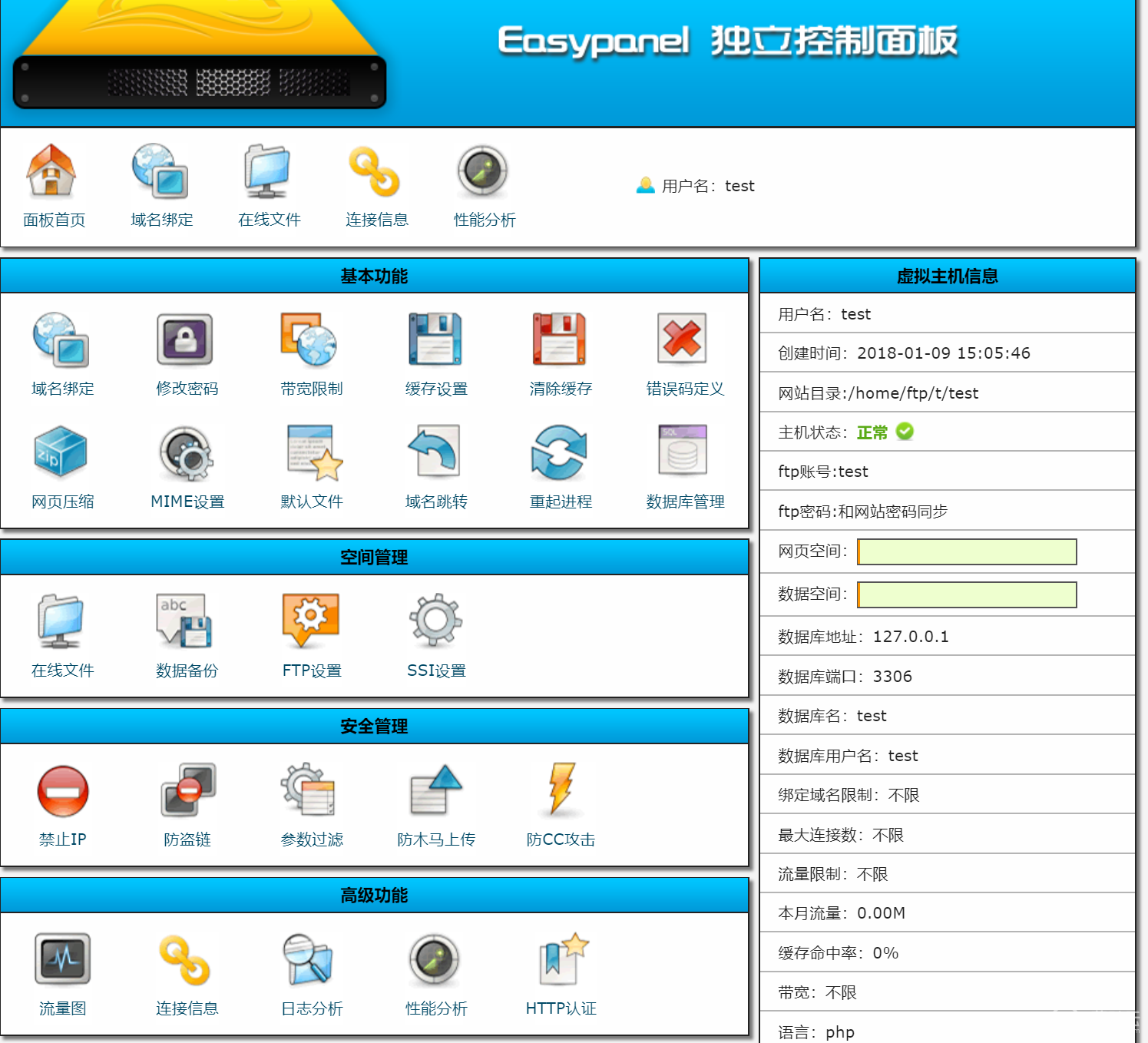Click the 数据库端口 3306 row
The width and height of the screenshot is (1148, 1043).
pyautogui.click(x=947, y=676)
